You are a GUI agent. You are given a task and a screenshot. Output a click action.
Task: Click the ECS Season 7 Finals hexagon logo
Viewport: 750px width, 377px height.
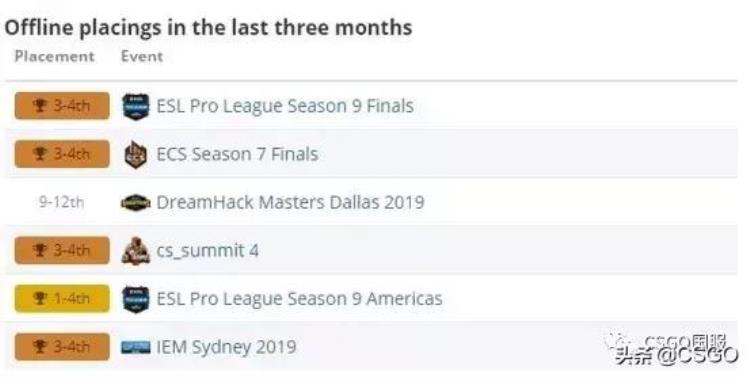135,155
